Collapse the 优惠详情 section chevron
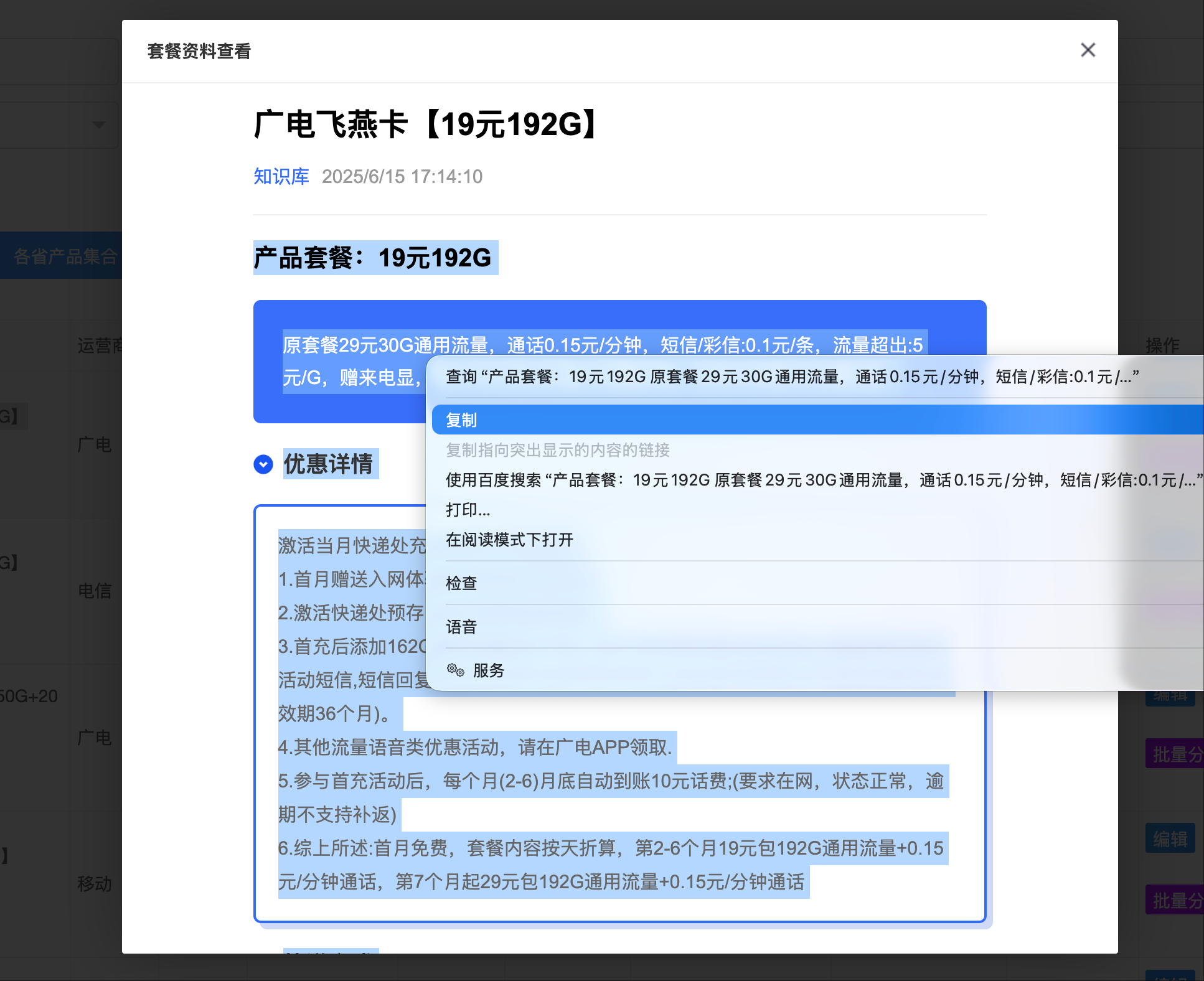Viewport: 1204px width, 981px height. [x=263, y=464]
